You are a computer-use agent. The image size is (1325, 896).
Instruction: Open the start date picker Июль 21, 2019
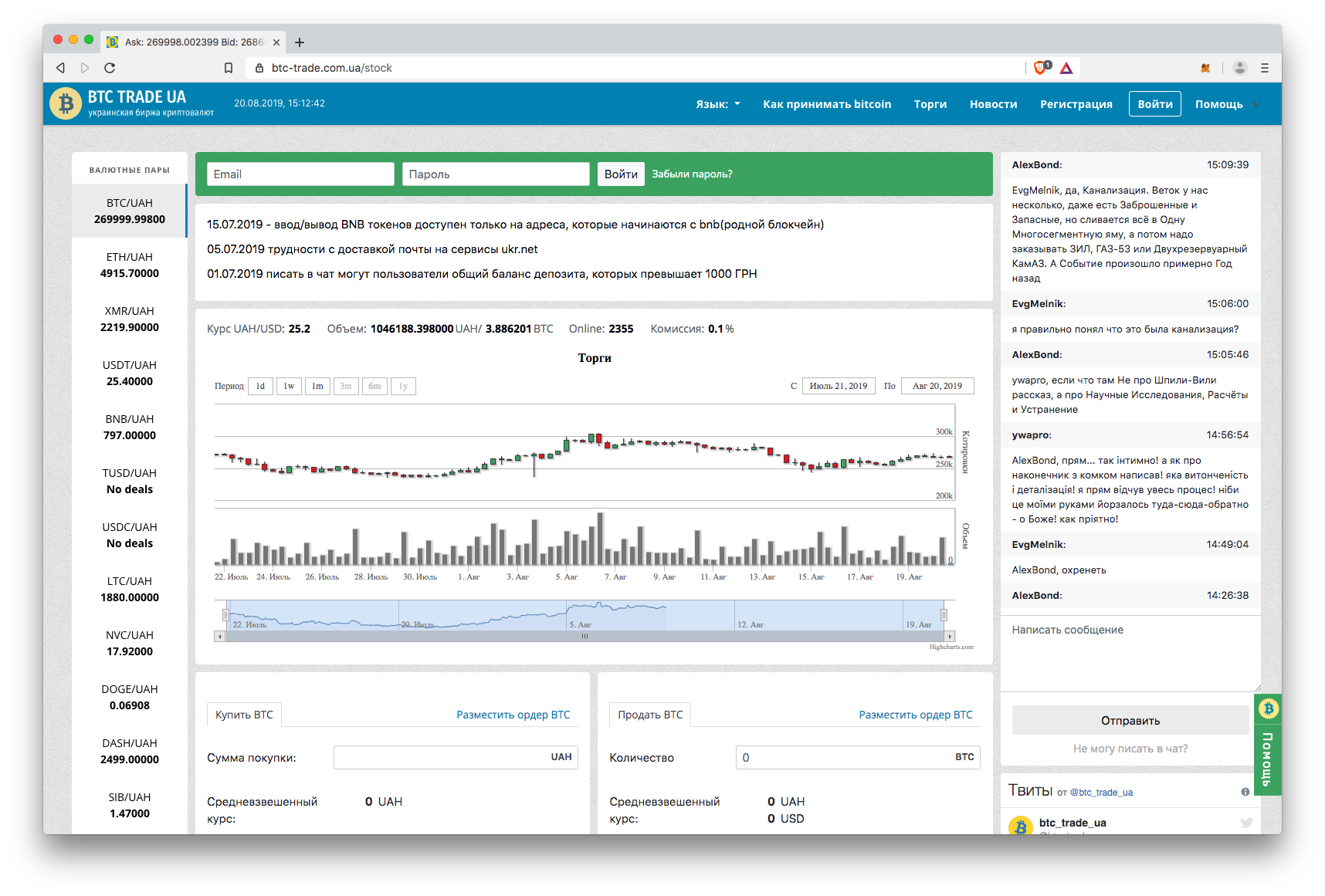(839, 386)
